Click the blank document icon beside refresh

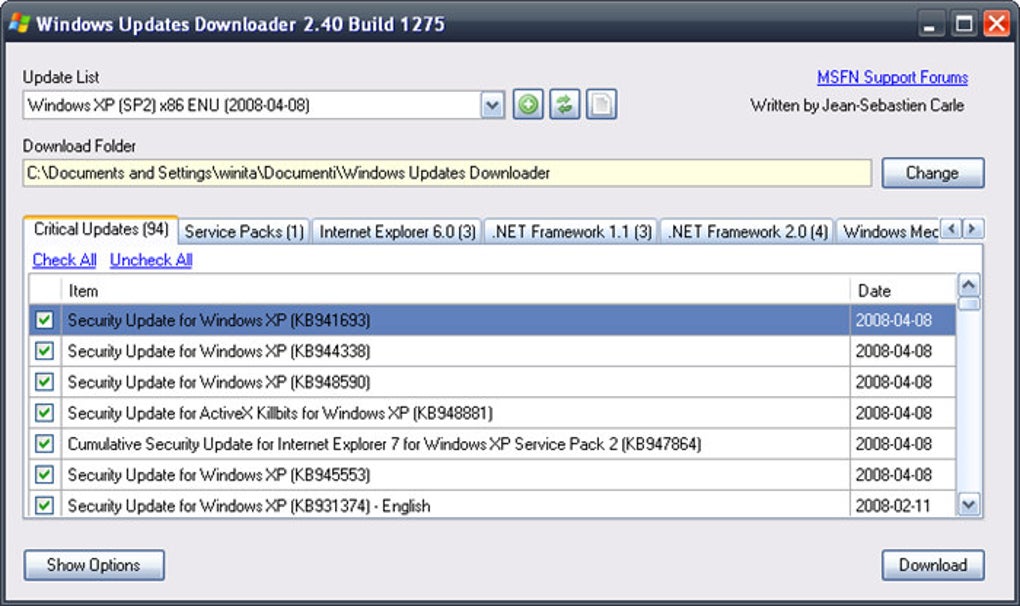[602, 105]
